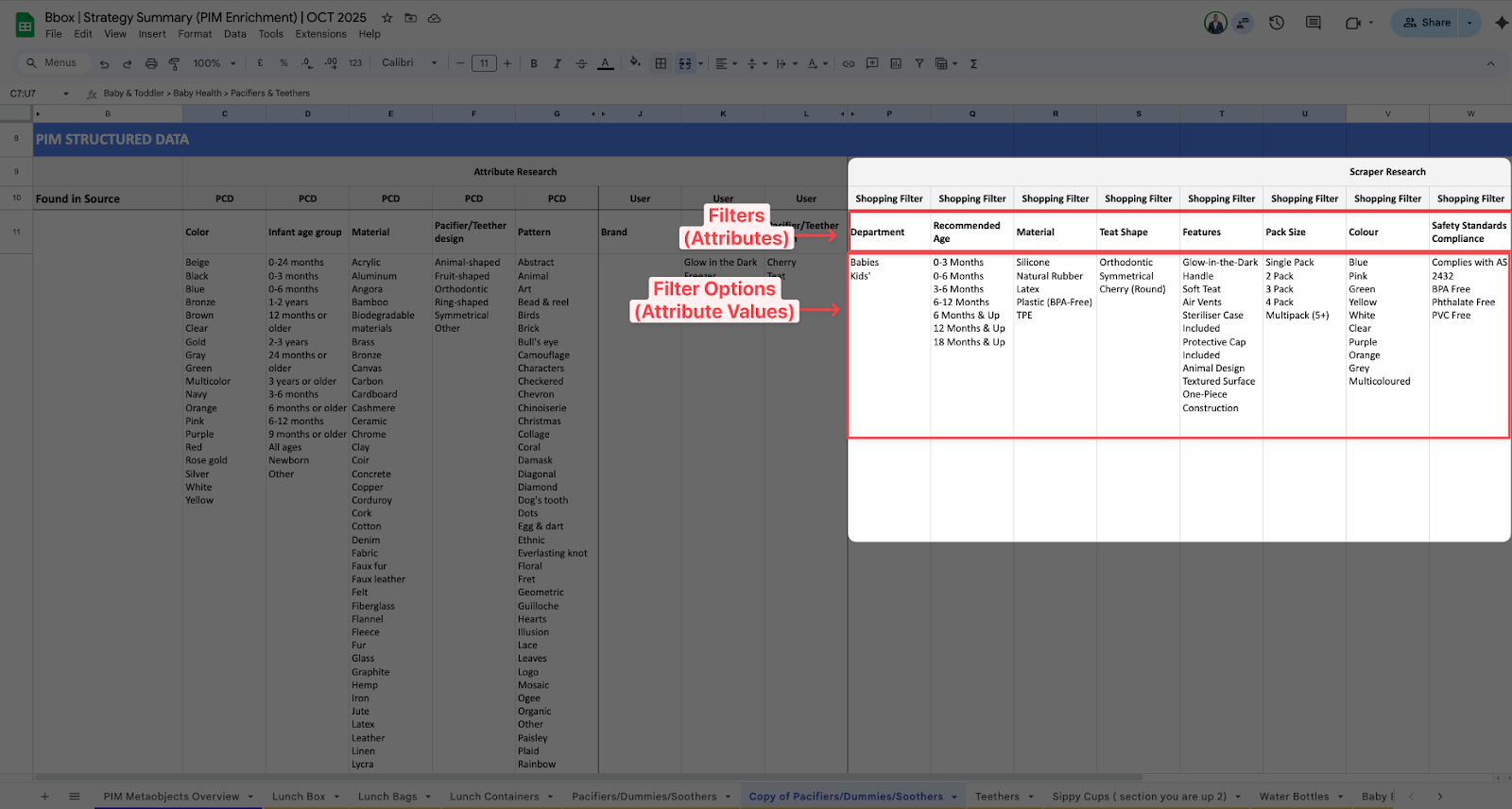1512x809 pixels.
Task: Select the Paint format tool
Action: [x=174, y=64]
